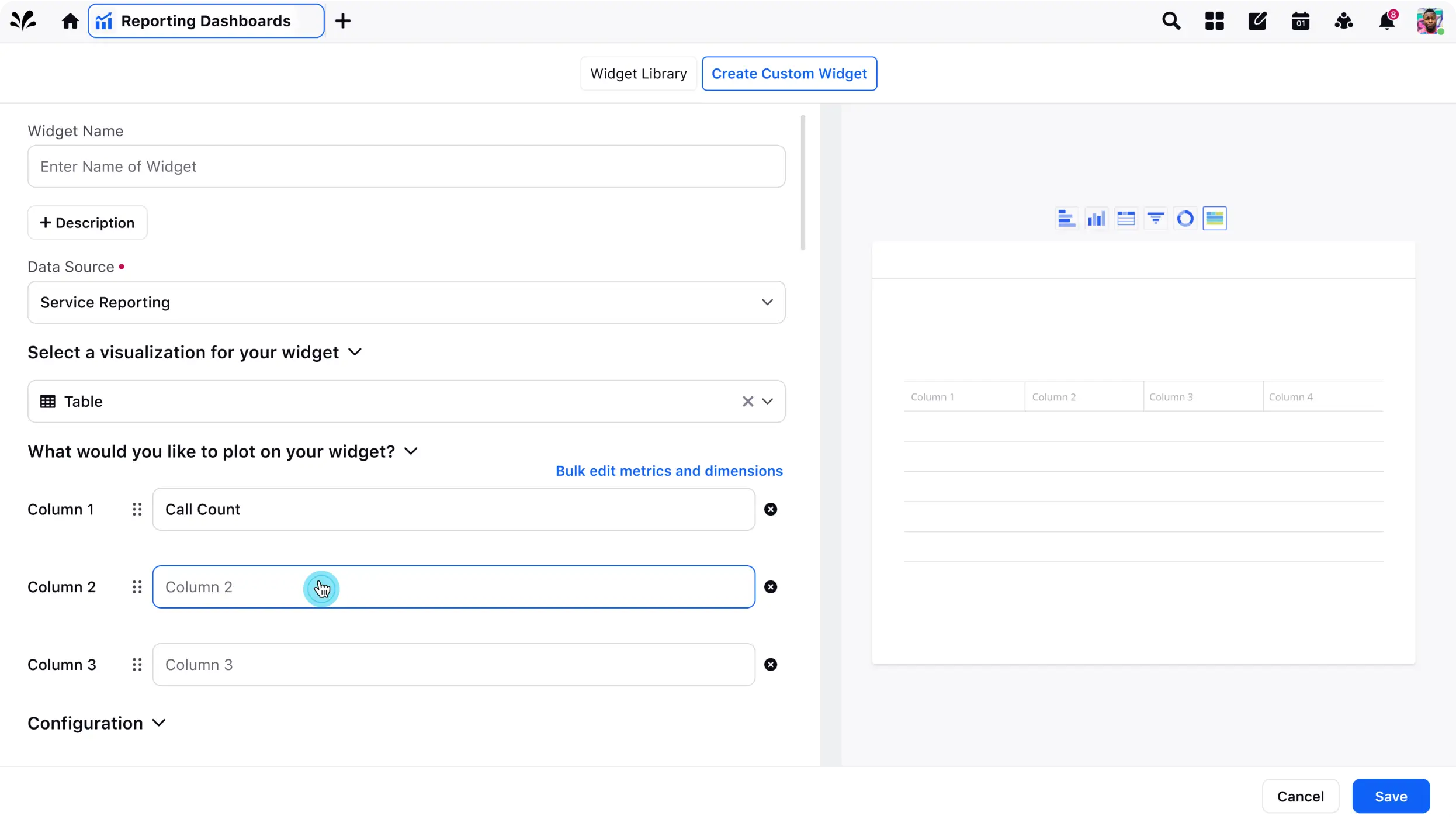This screenshot has height=819, width=1456.
Task: Select the colored heat table visualization icon
Action: tap(1214, 219)
